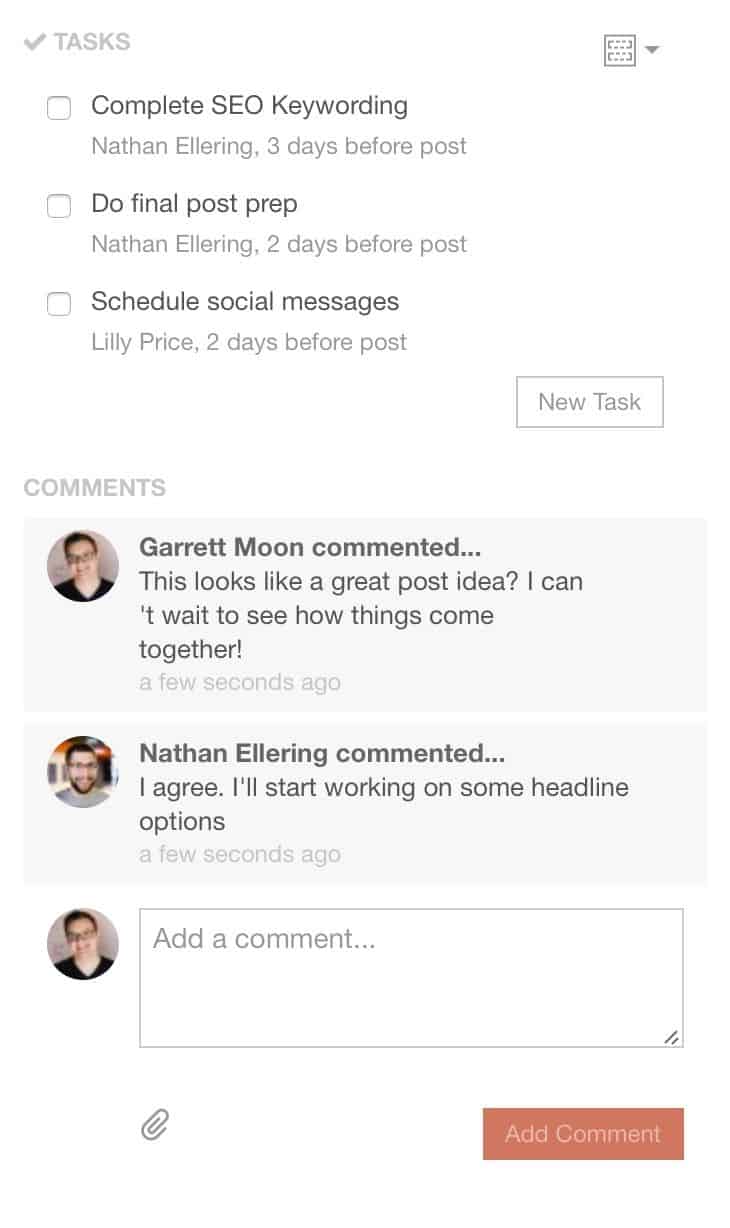Select the COMMENTS section header
Image resolution: width=730 pixels, height=1228 pixels.
(x=94, y=488)
